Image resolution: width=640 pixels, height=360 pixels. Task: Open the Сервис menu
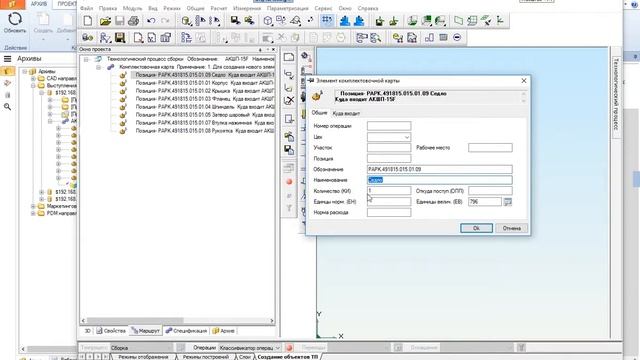(323, 8)
